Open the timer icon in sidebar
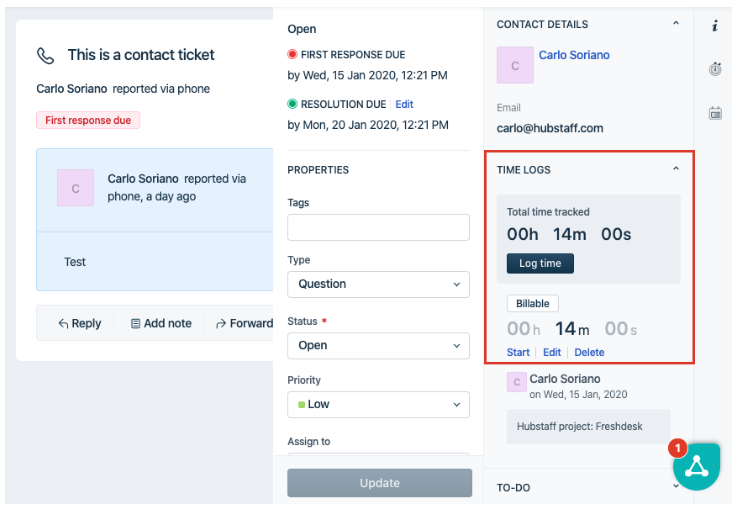 coord(715,69)
